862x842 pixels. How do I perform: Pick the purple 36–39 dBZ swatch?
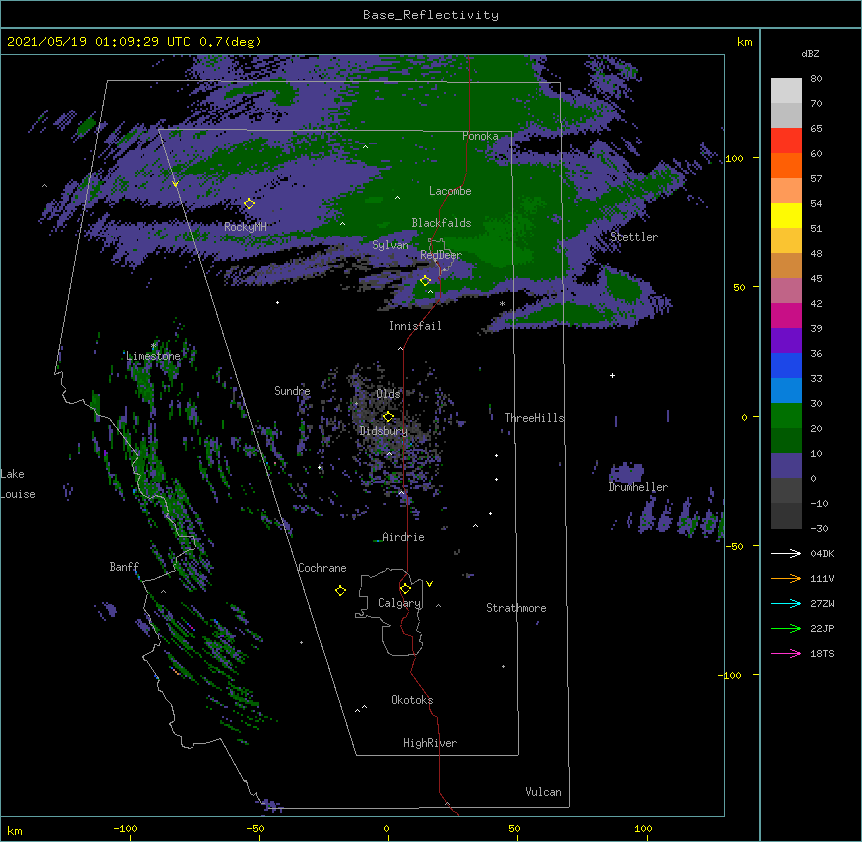[x=786, y=341]
